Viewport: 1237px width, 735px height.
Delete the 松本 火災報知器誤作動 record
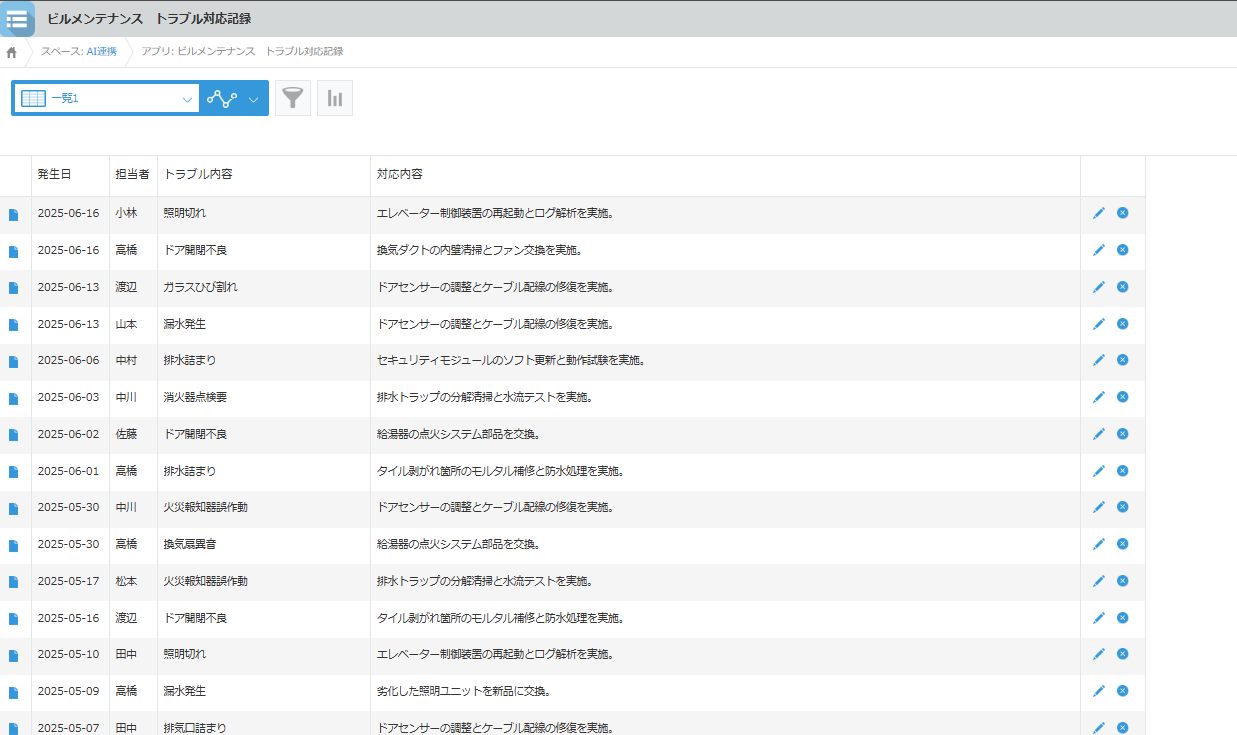(x=1122, y=581)
